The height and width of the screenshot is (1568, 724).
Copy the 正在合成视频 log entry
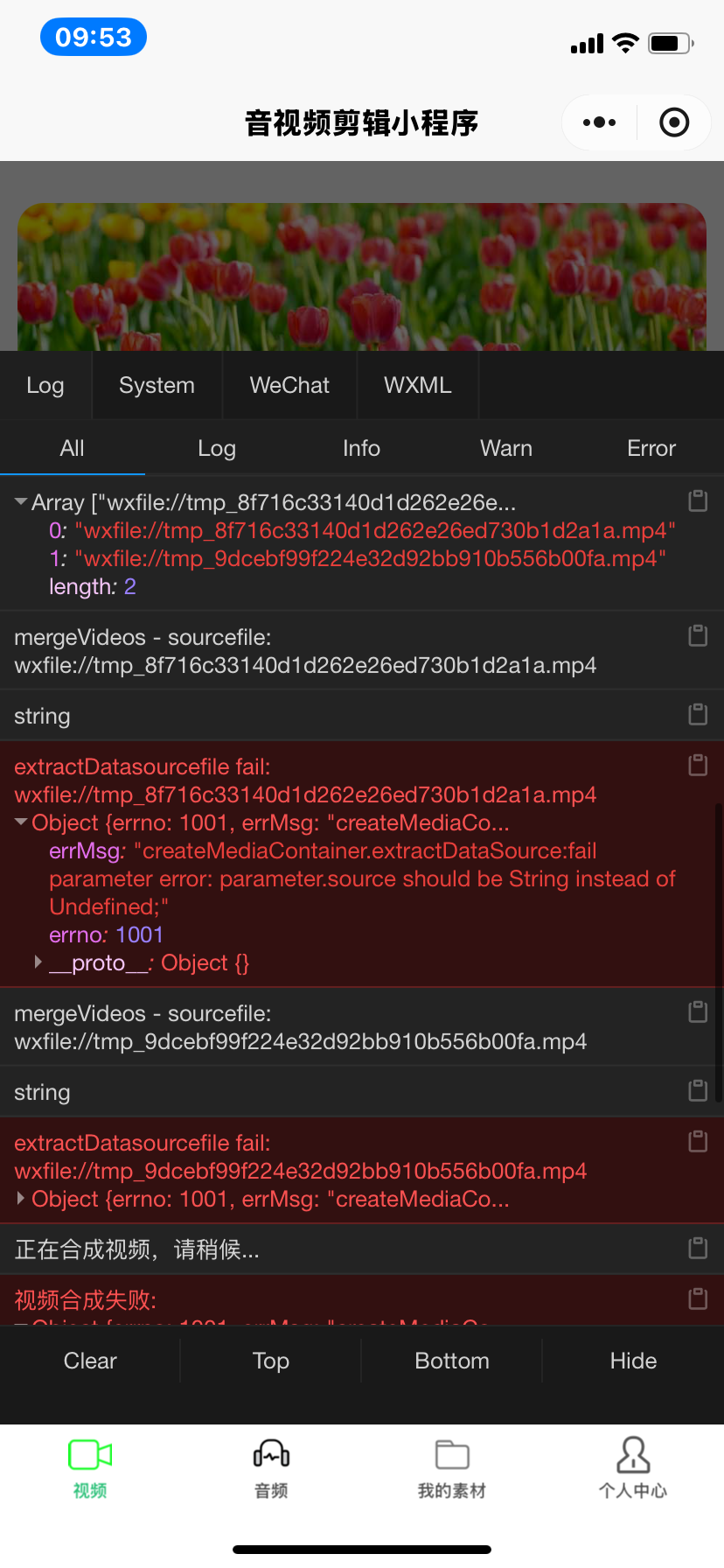698,1248
